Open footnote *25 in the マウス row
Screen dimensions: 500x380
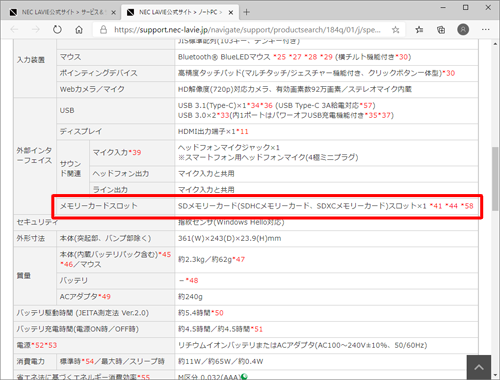click(x=280, y=57)
